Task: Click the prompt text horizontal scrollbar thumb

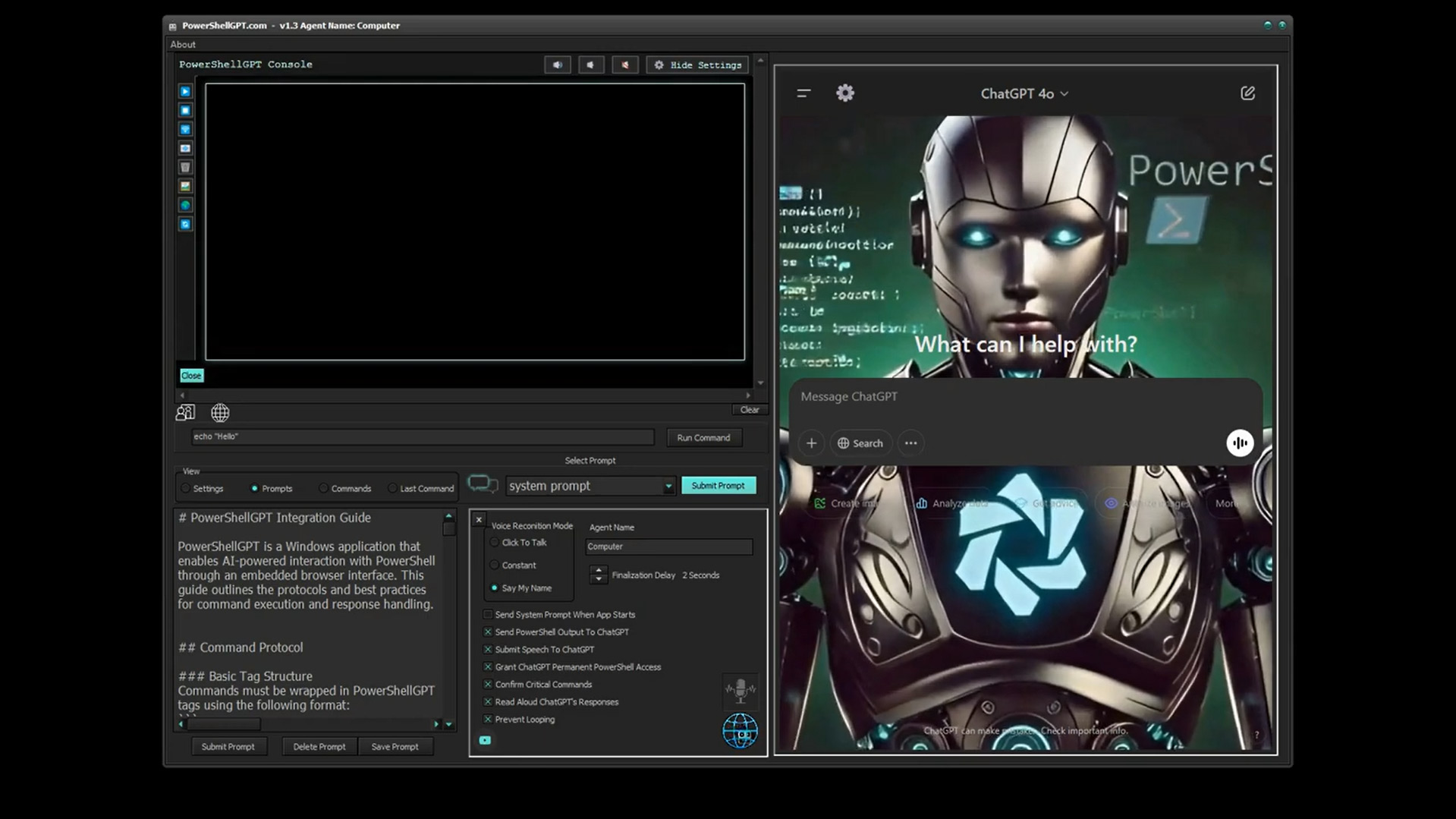Action: (224, 725)
